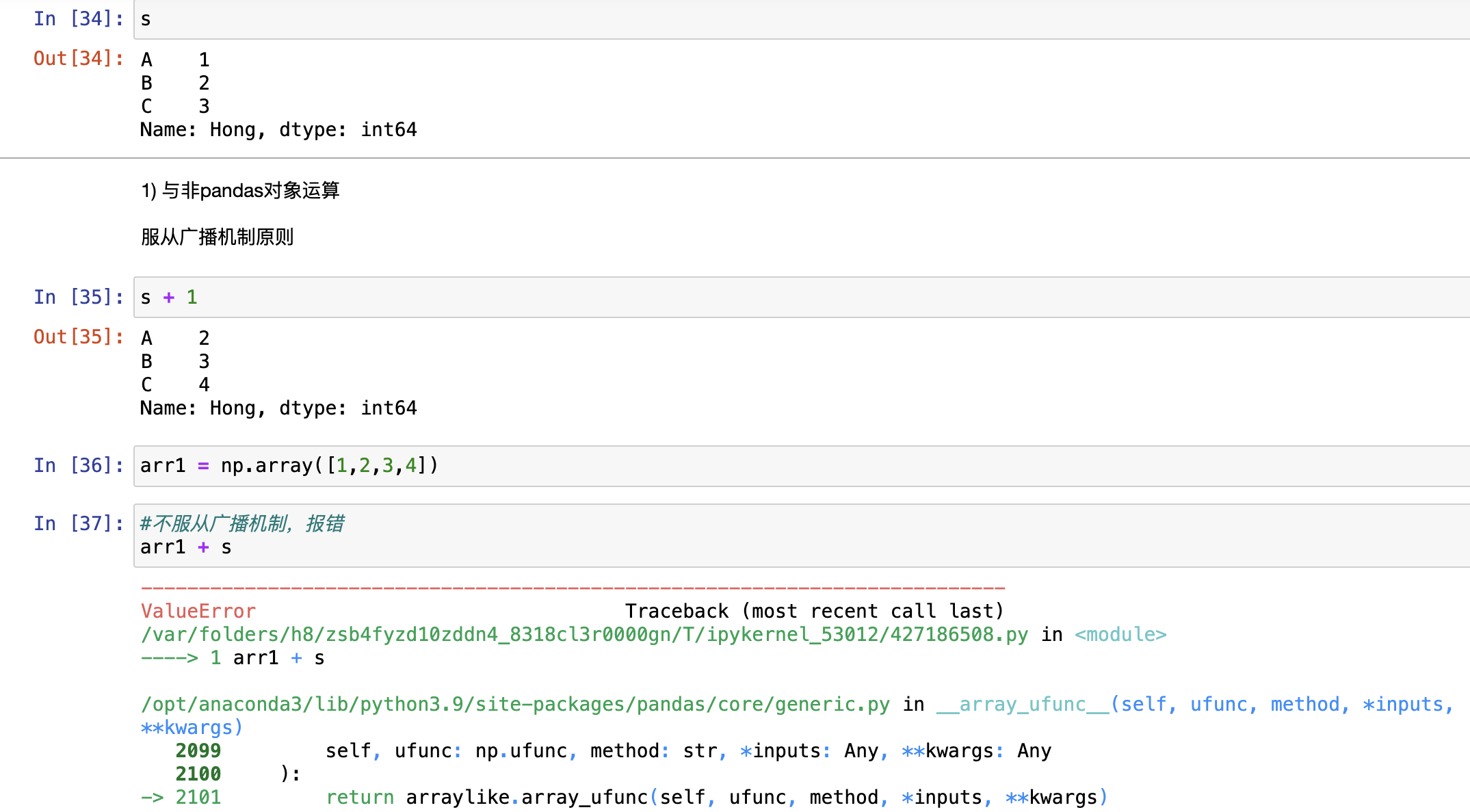1470x812 pixels.
Task: Click 'Name: Hong, dtype: int64' in Out[35]
Action: tap(278, 408)
